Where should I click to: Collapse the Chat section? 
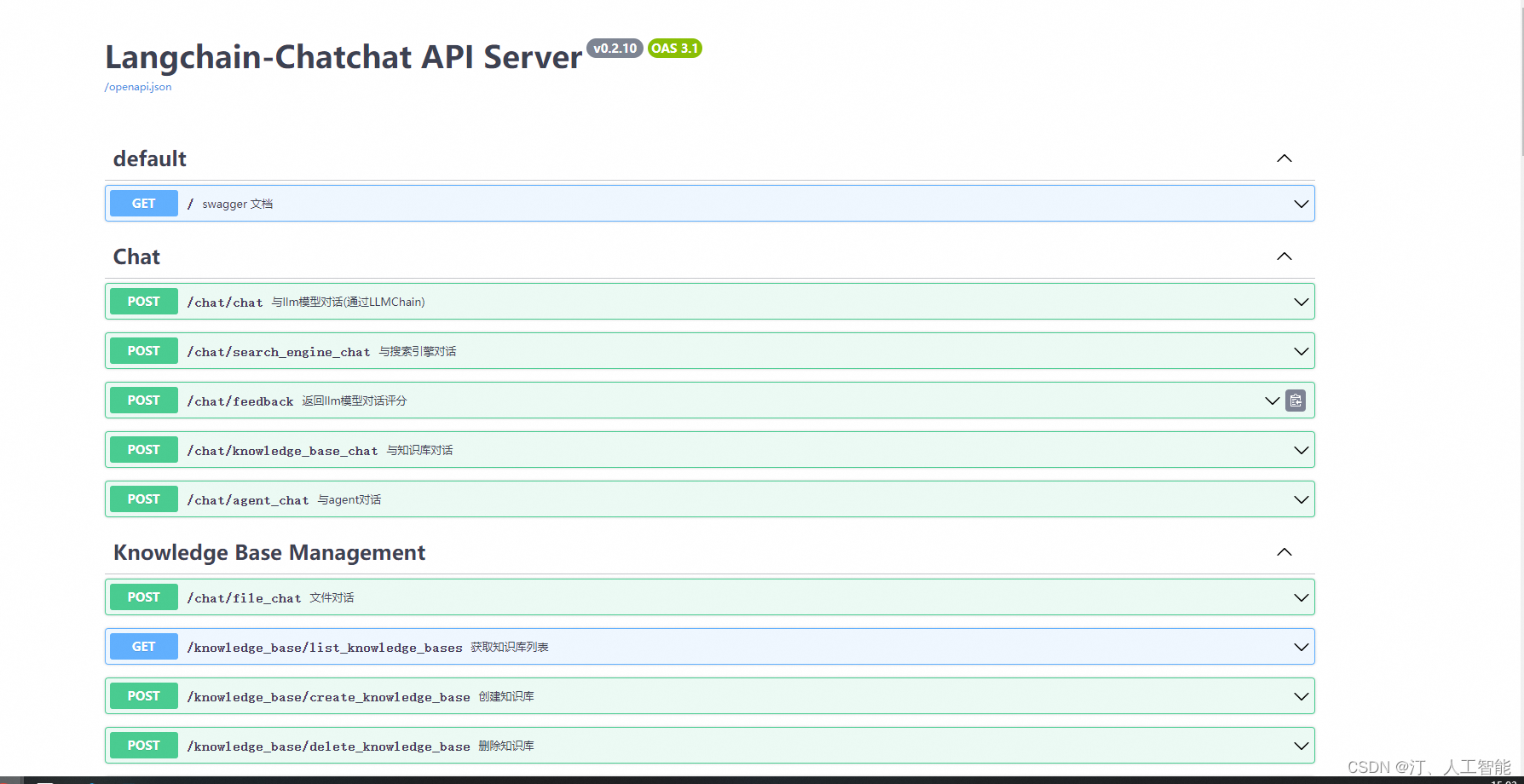coord(1284,257)
